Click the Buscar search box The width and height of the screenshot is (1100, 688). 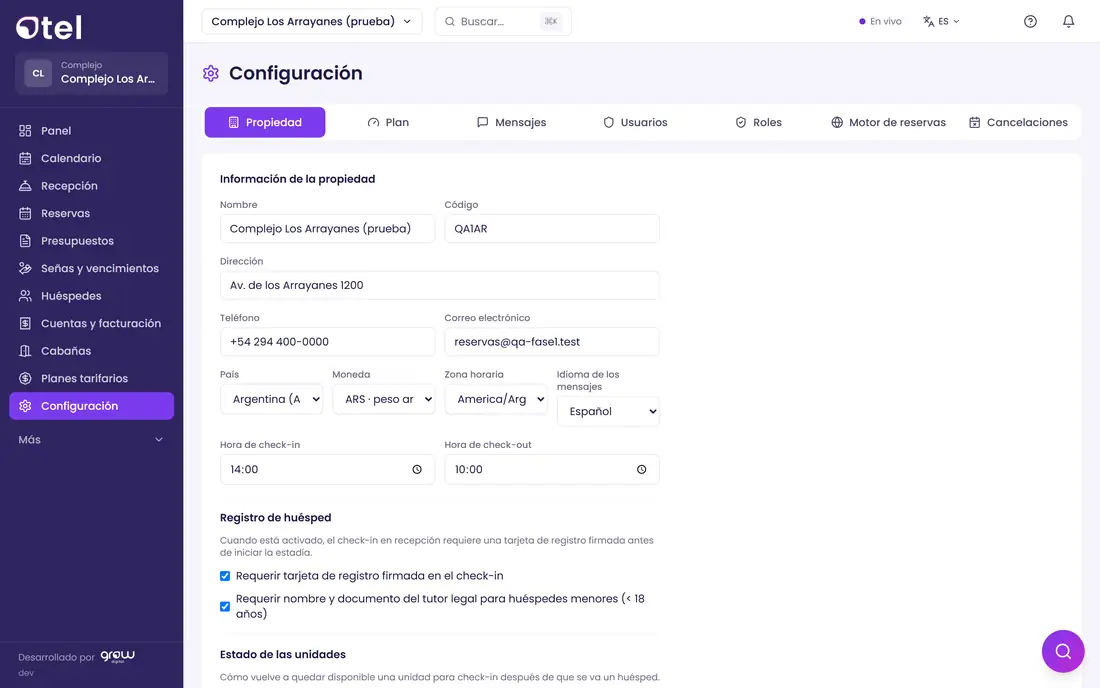[x=503, y=22]
